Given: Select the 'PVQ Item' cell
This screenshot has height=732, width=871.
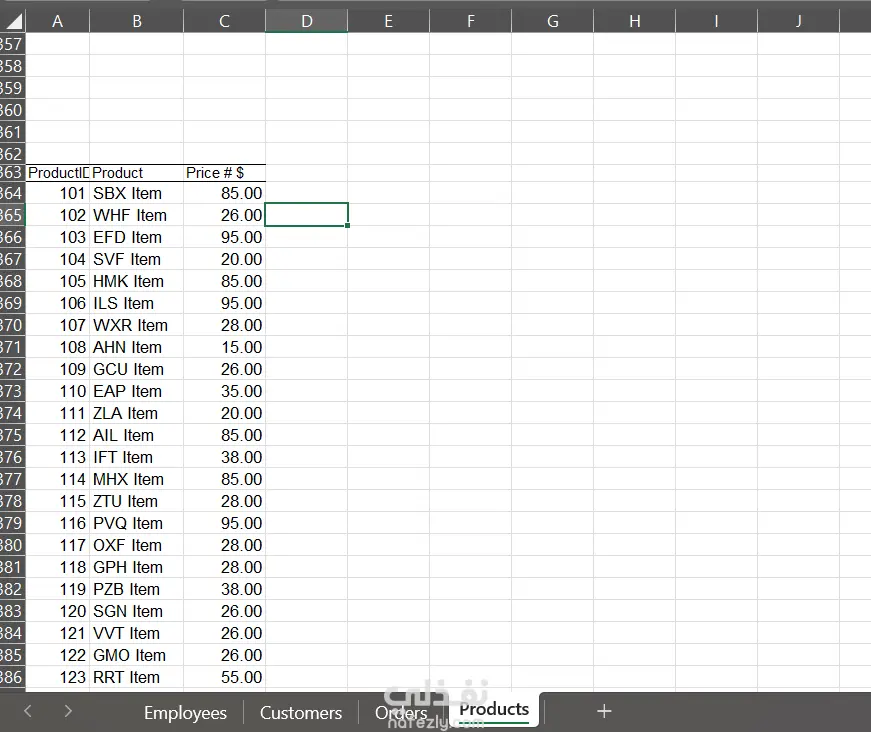Looking at the screenshot, I should tap(137, 523).
